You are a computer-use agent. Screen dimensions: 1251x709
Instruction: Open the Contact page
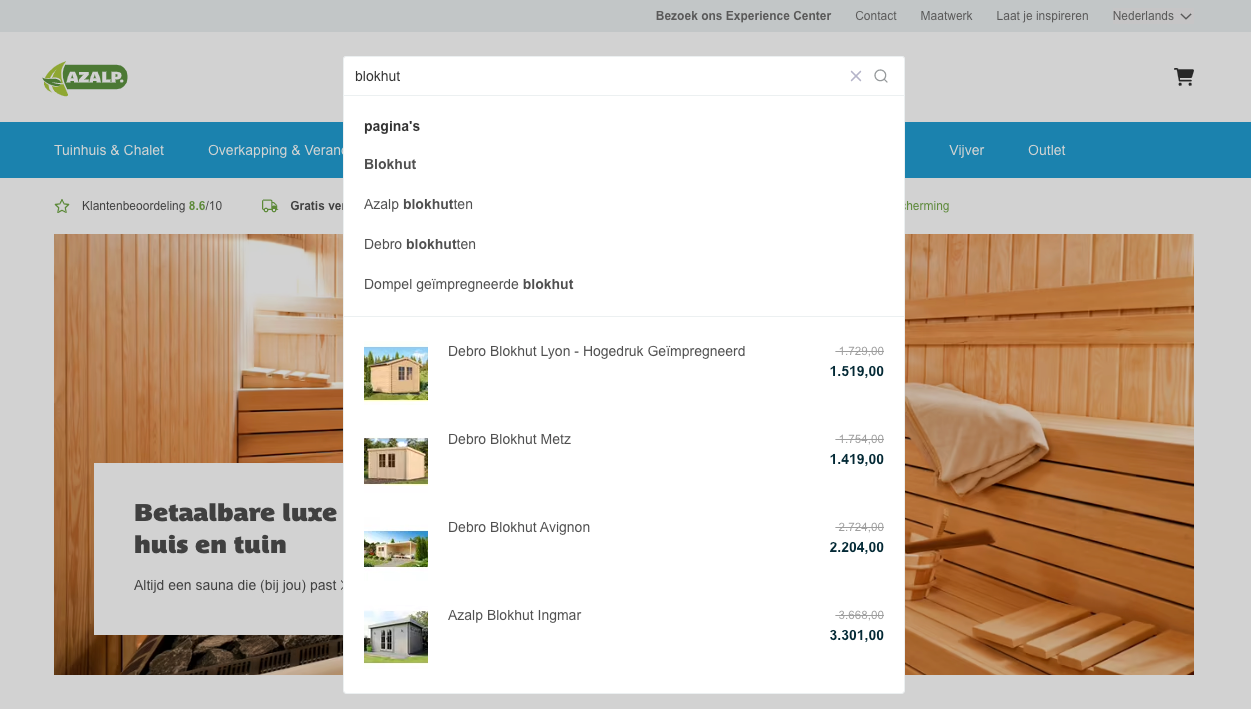coord(875,16)
